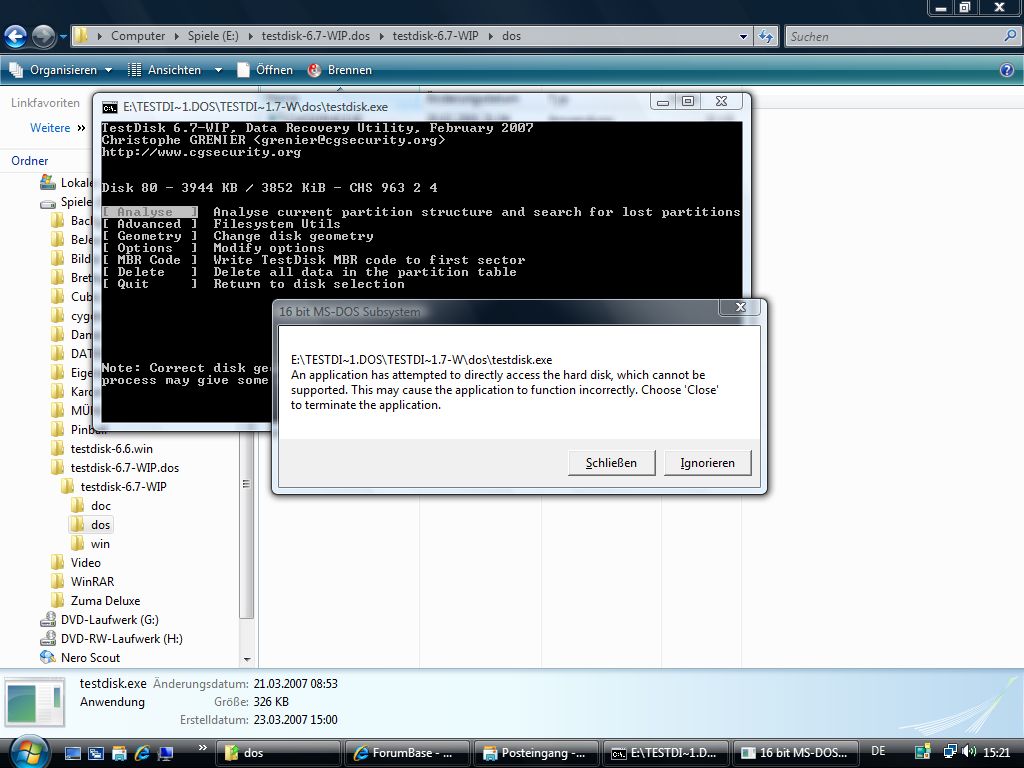Click the testdisk-6.7-WIP breadcrumb segment
The height and width of the screenshot is (768, 1024).
(x=435, y=36)
